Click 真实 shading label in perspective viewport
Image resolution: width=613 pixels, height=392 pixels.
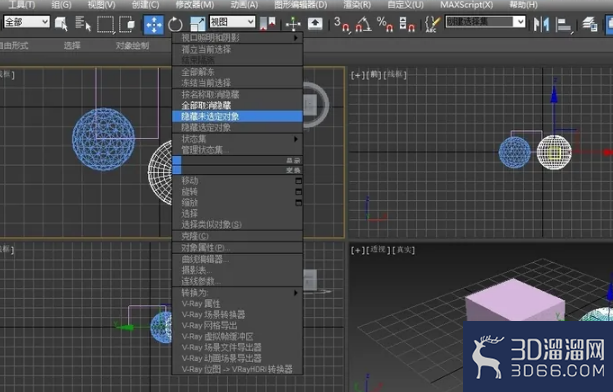403,250
